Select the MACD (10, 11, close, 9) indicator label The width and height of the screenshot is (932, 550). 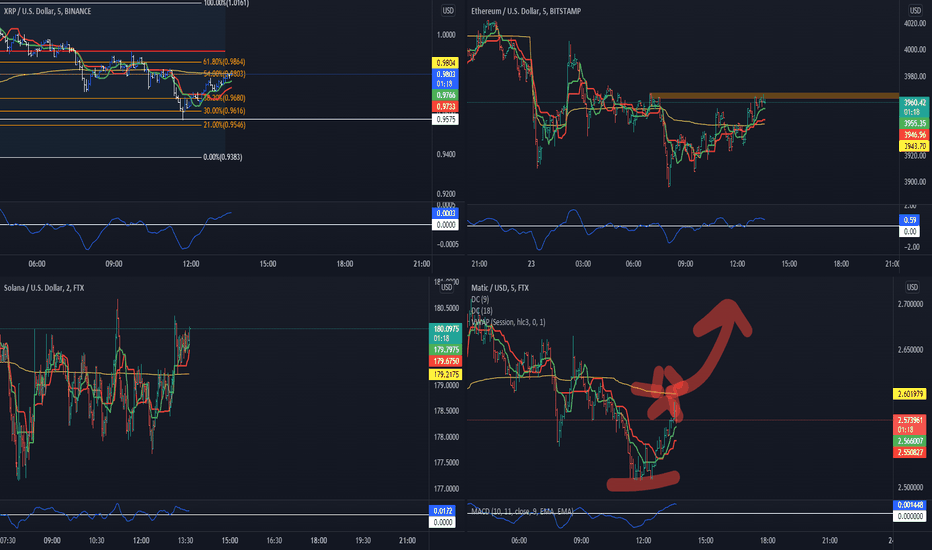[x=522, y=511]
